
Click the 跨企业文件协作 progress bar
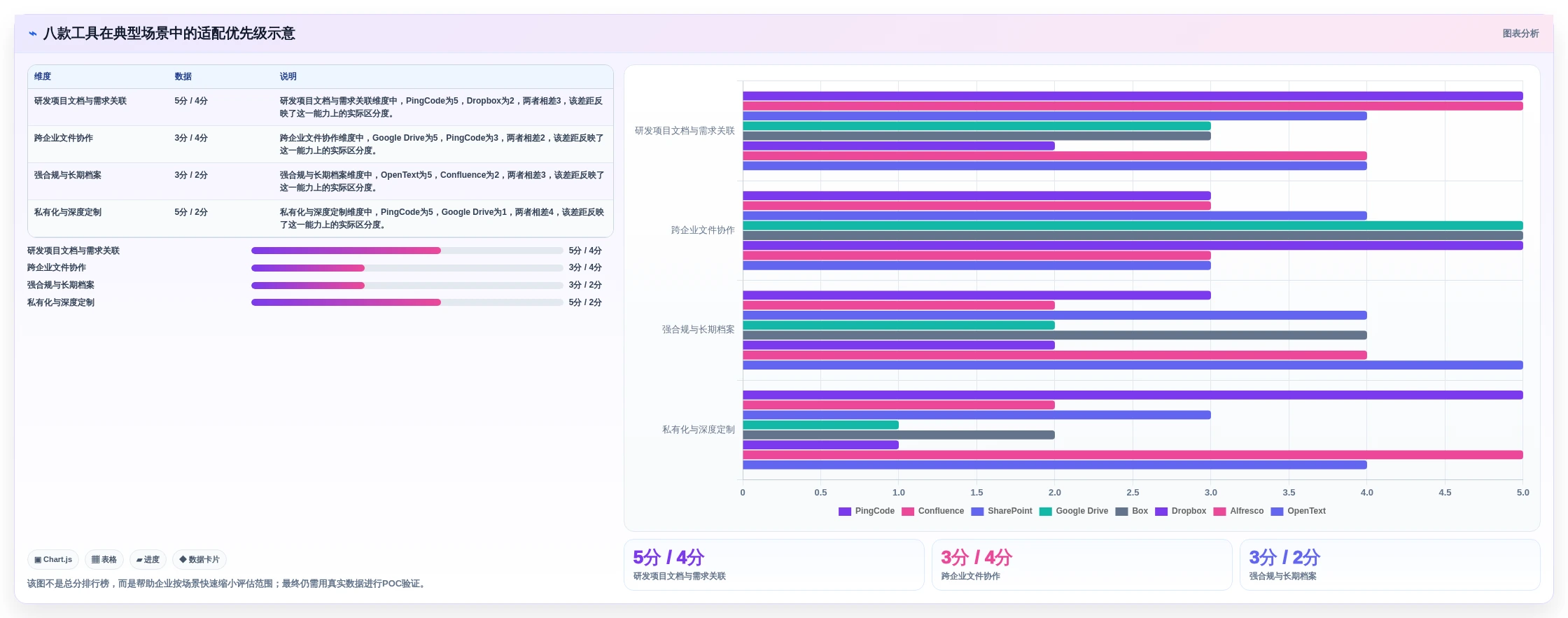[x=407, y=268]
